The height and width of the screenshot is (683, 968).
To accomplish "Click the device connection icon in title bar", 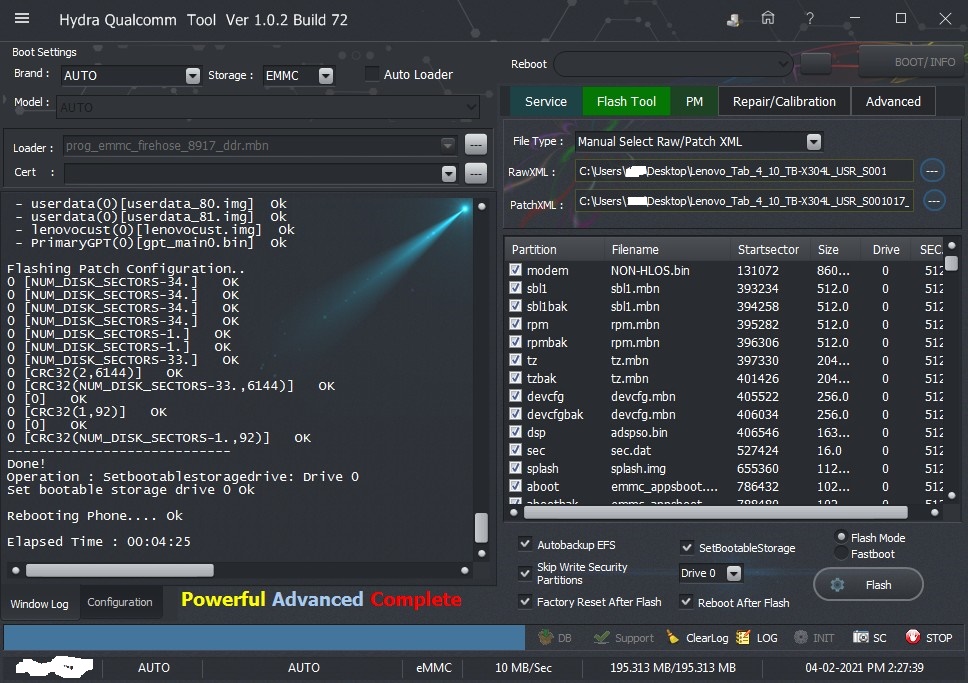I will (x=733, y=20).
